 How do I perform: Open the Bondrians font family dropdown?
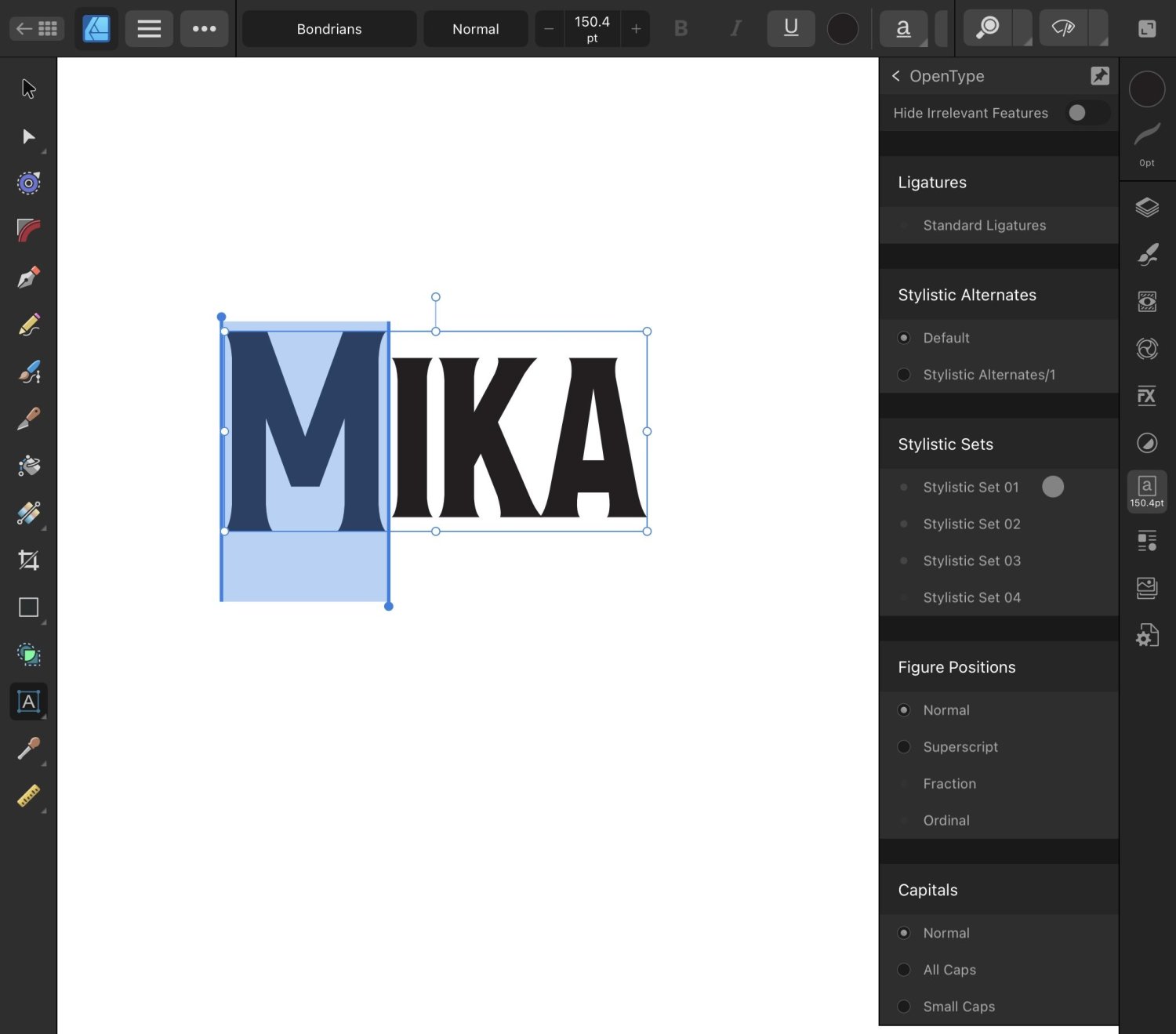(x=329, y=29)
